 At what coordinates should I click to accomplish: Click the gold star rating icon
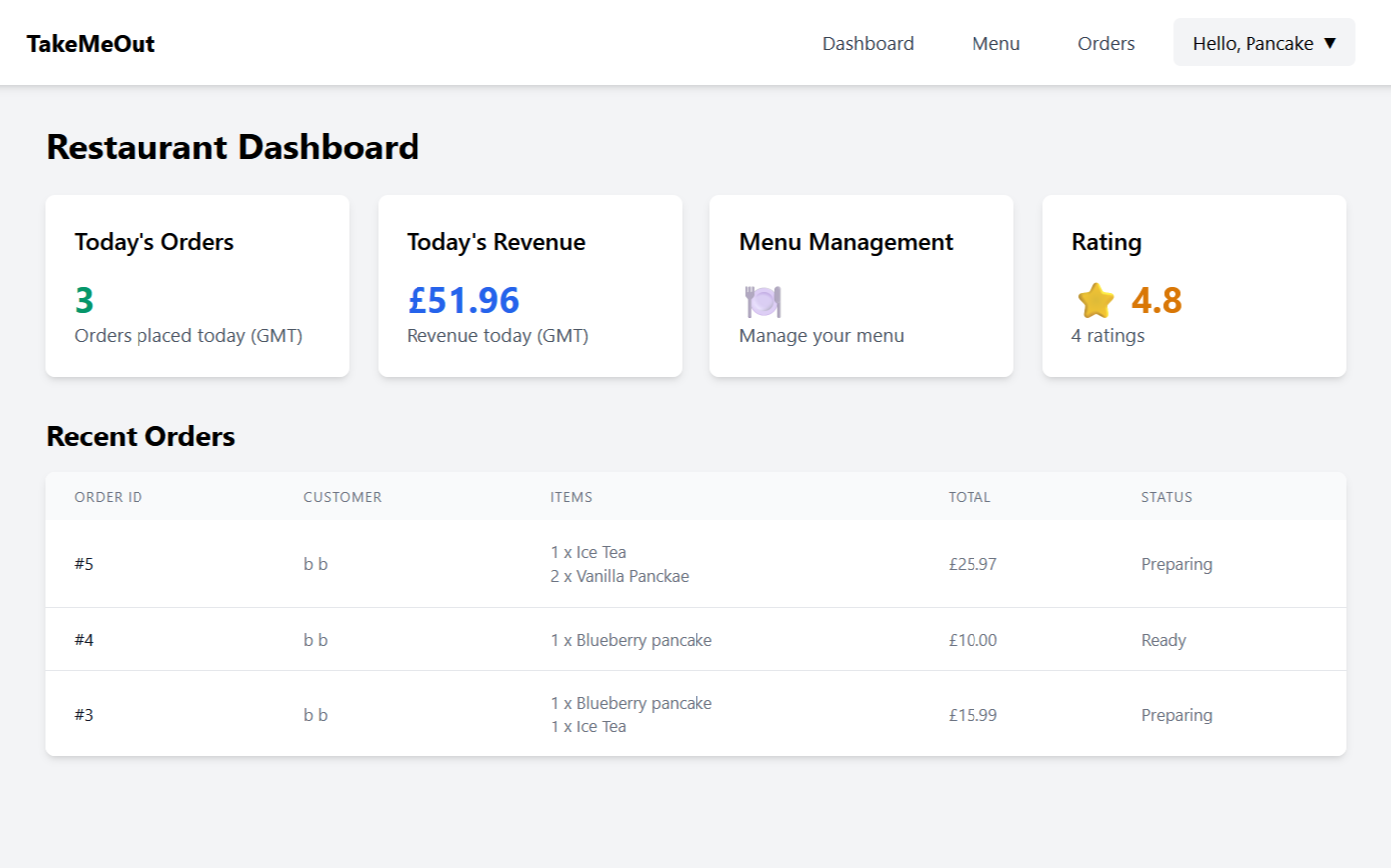[x=1095, y=301]
